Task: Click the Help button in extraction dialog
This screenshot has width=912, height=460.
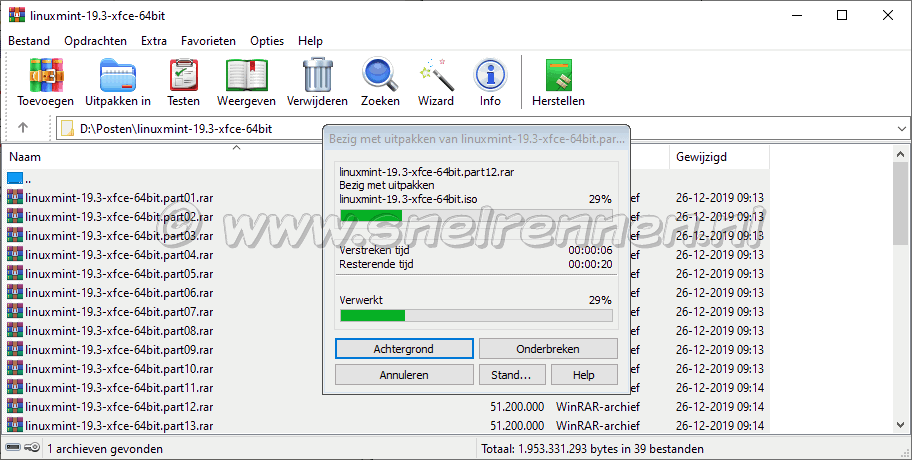Action: [584, 375]
